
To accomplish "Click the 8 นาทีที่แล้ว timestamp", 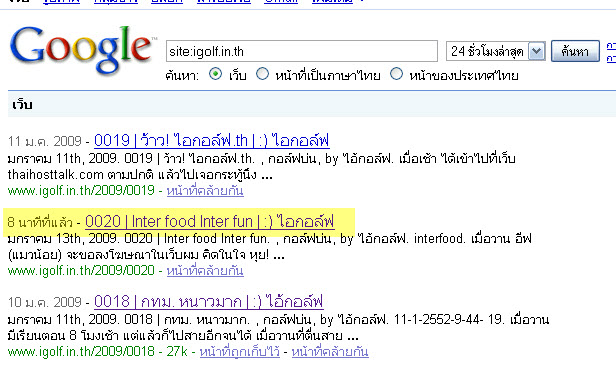I will (x=40, y=222).
